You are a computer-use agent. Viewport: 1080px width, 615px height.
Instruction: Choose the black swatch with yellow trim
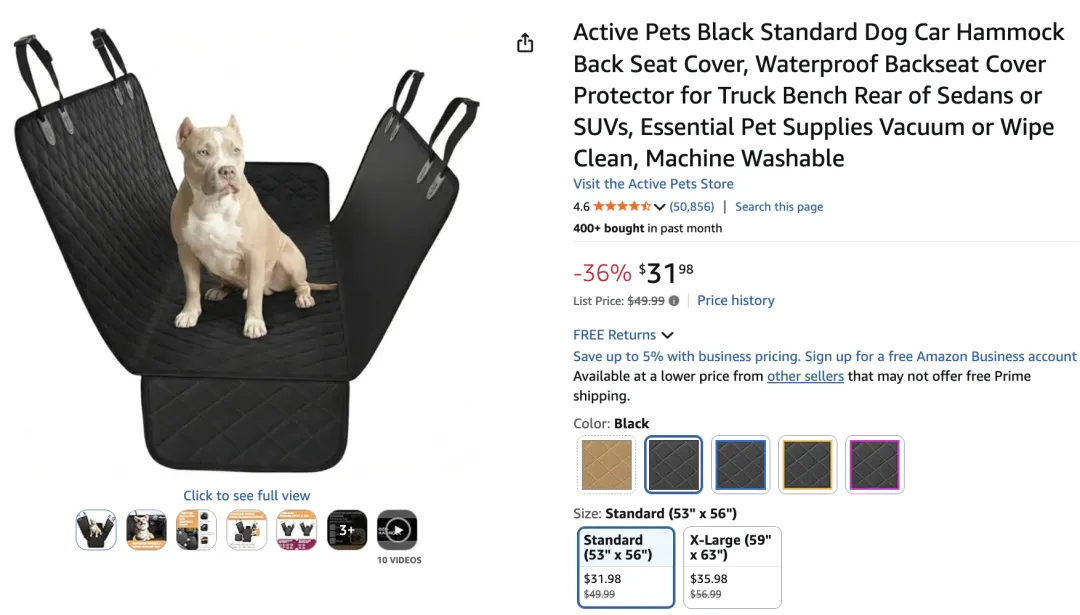[808, 465]
